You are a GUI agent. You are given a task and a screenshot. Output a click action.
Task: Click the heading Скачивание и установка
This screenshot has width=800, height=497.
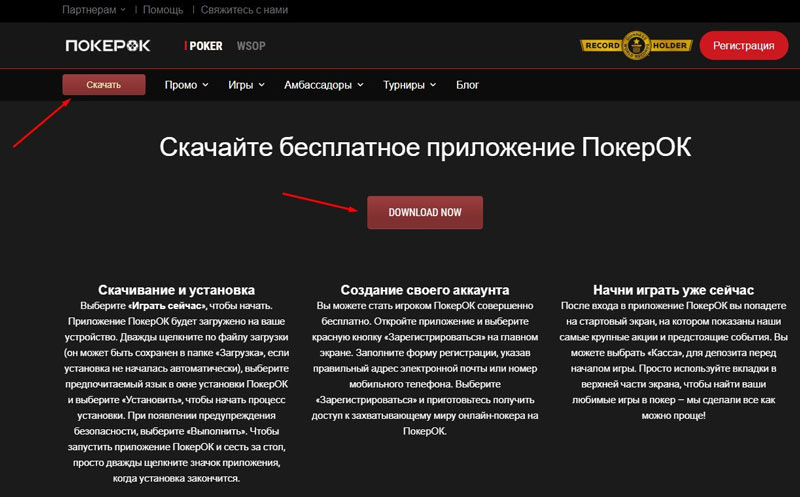click(177, 290)
